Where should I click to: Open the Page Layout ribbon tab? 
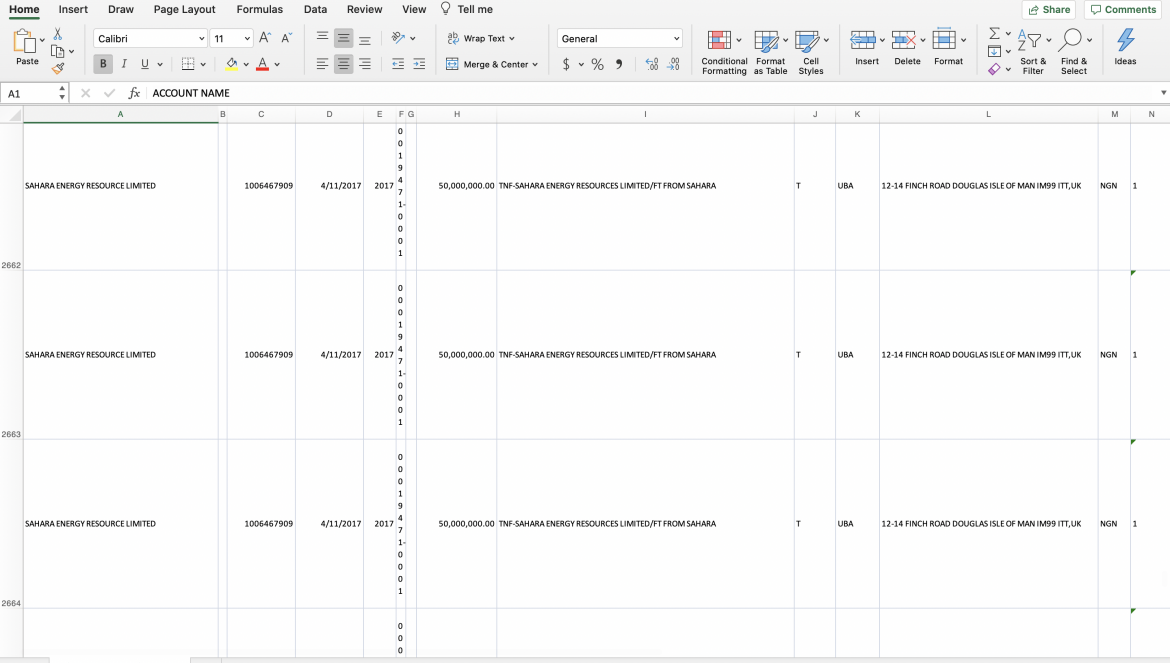(x=184, y=9)
